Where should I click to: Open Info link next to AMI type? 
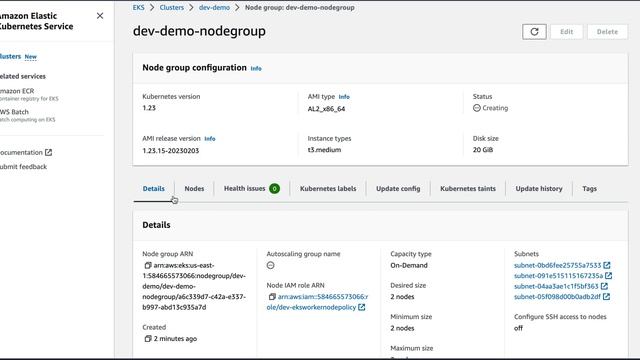pyautogui.click(x=344, y=97)
